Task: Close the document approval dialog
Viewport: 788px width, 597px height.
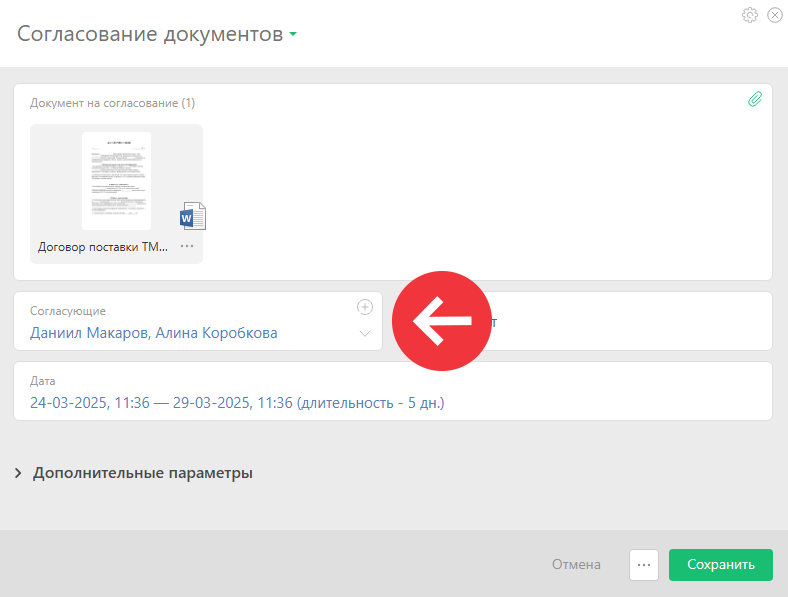Action: (x=775, y=15)
